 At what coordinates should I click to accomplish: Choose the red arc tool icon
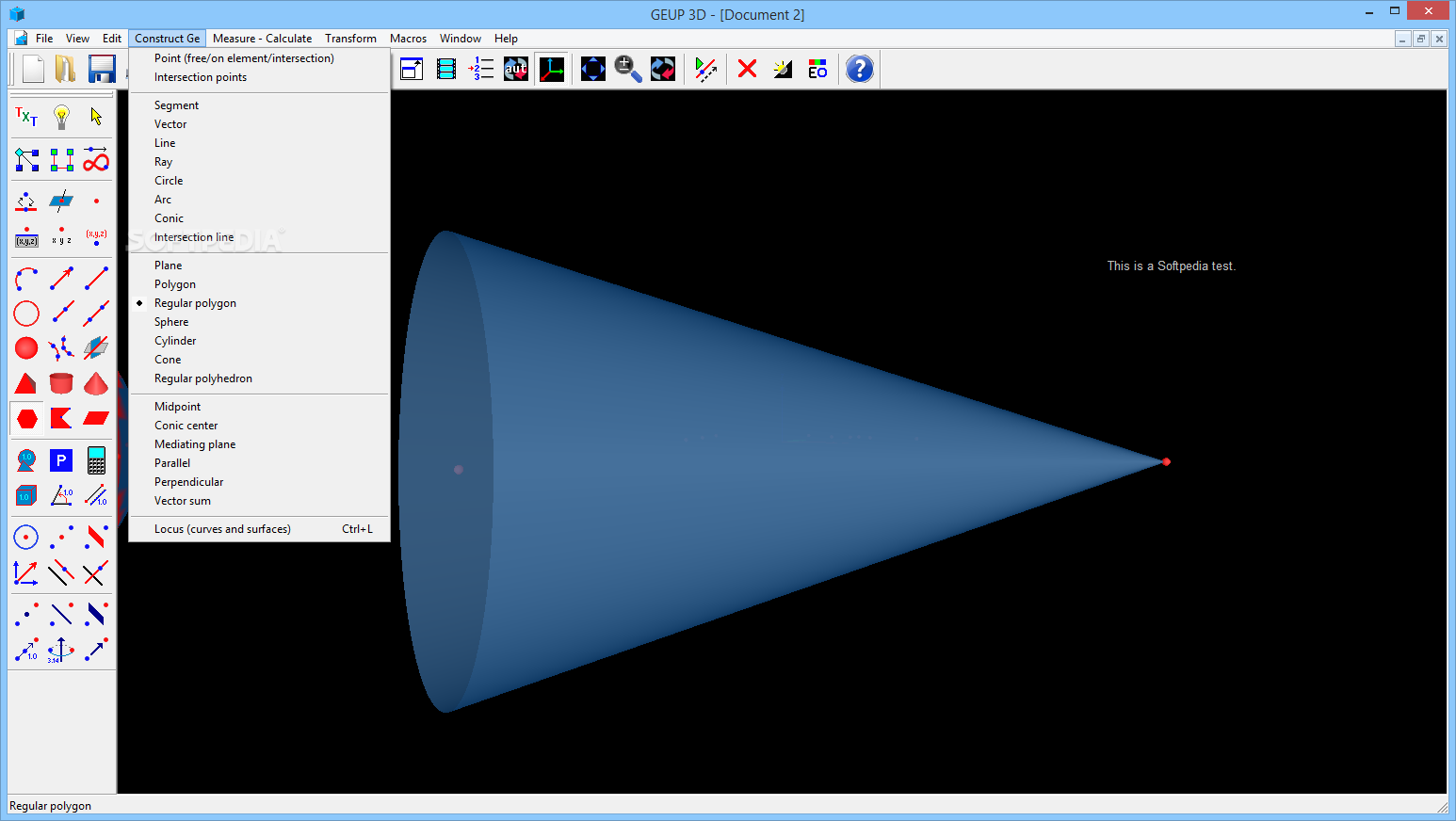(26, 279)
